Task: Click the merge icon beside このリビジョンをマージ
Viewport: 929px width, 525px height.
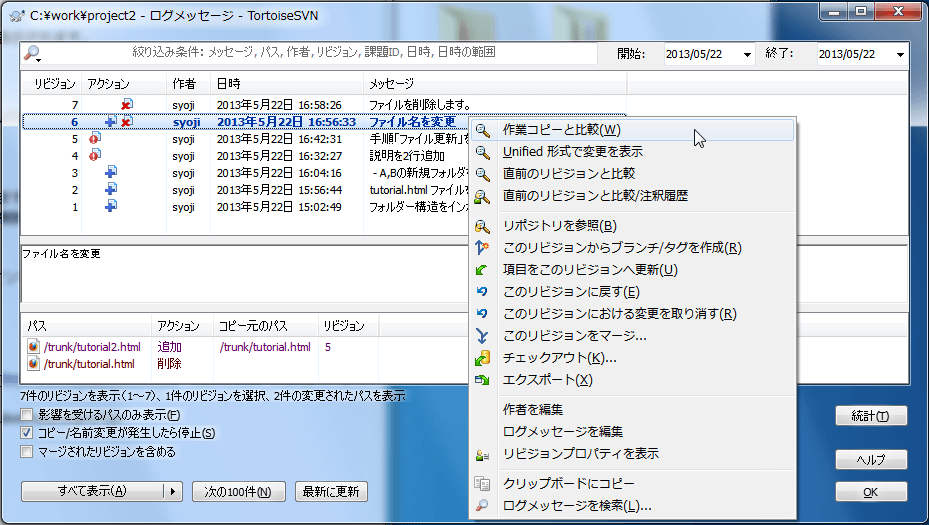Action: click(482, 336)
